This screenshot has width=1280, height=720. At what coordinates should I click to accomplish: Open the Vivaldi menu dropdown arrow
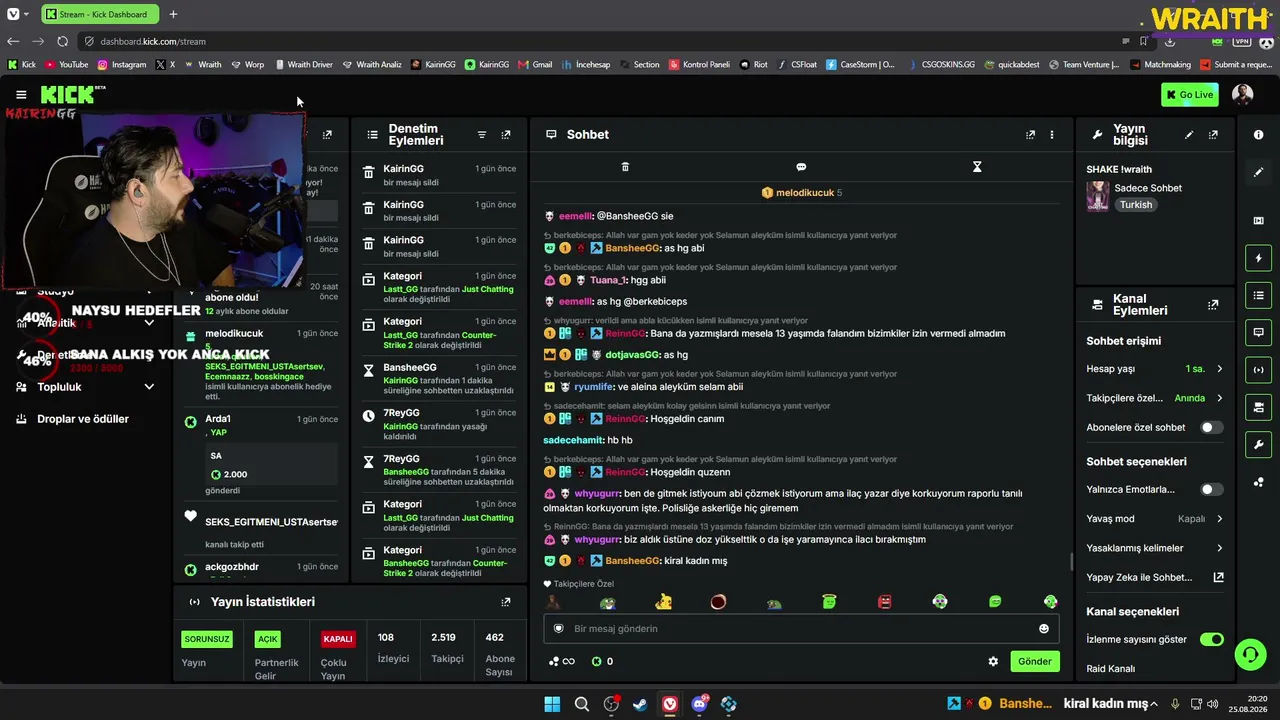pos(26,14)
